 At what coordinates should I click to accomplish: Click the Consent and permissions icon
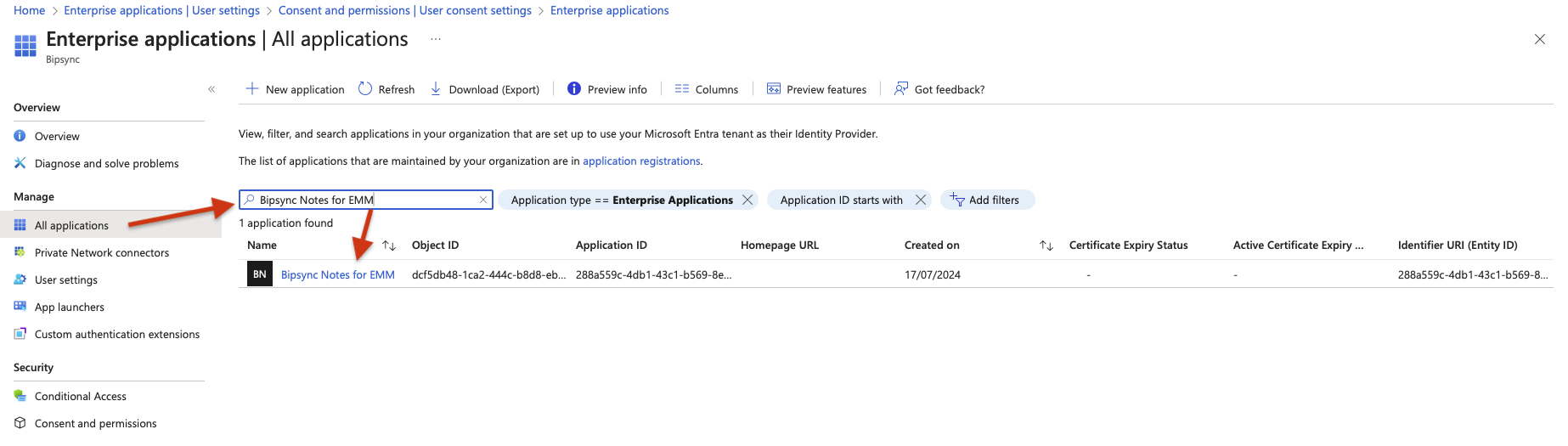(x=20, y=423)
